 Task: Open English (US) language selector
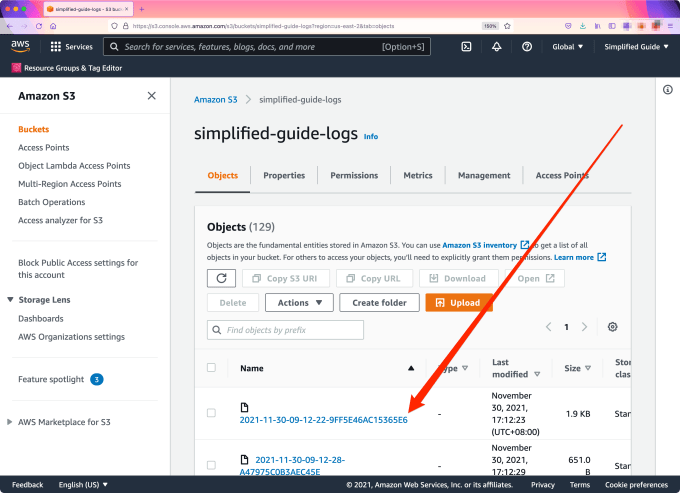[x=83, y=485]
